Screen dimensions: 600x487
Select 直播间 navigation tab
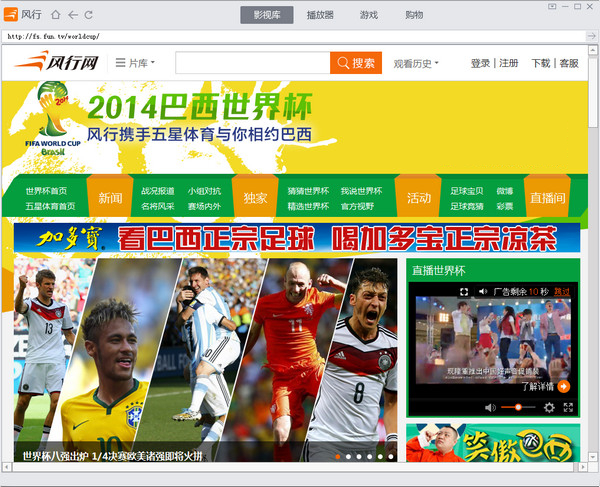coord(548,198)
